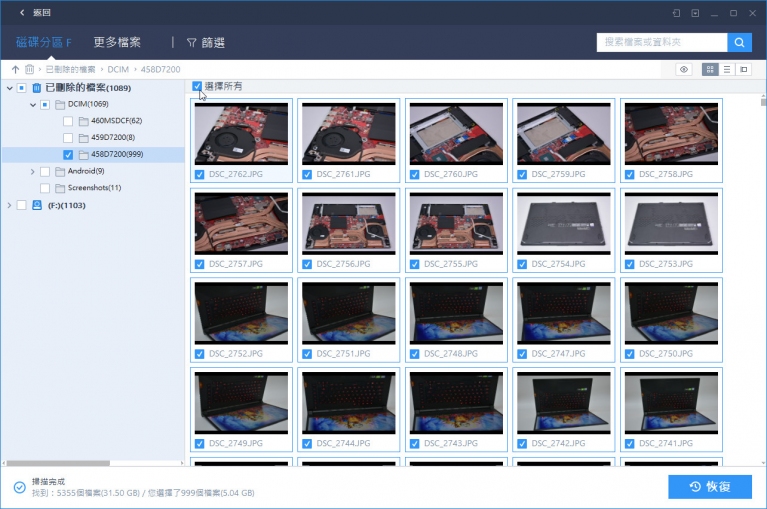Screen dimensions: 767x509
Task: Uncheck DSC_2762.JPG checkbox
Action: click(x=200, y=175)
